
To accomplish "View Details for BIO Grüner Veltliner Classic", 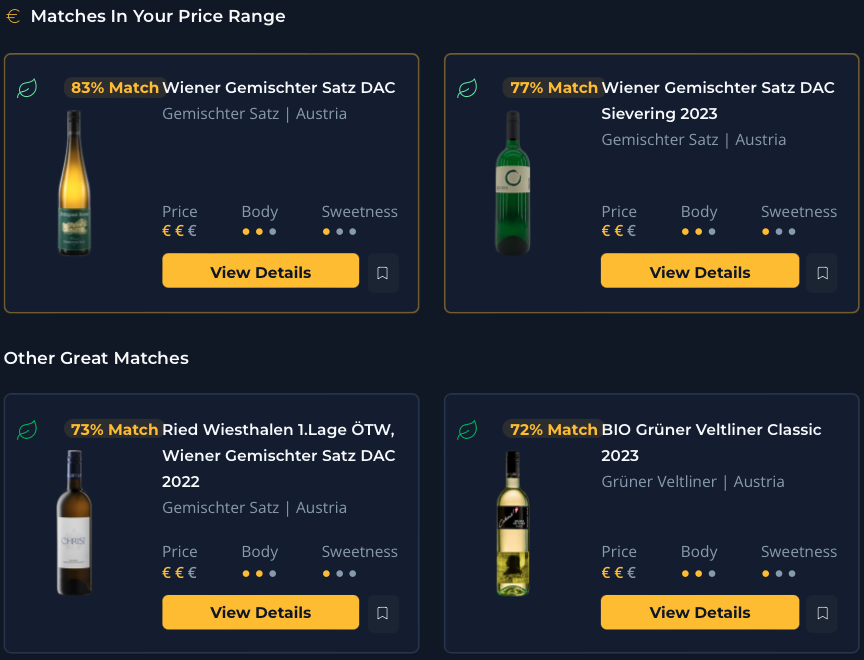I will (x=700, y=612).
